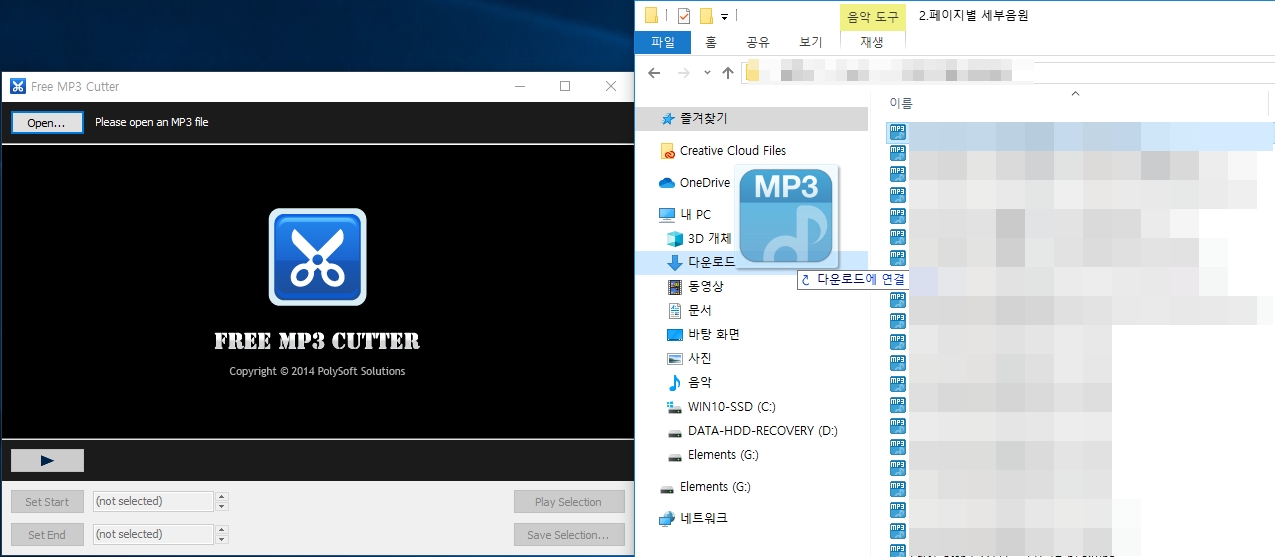
Task: Click the 음악 도구 contextual tab header
Action: point(873,16)
